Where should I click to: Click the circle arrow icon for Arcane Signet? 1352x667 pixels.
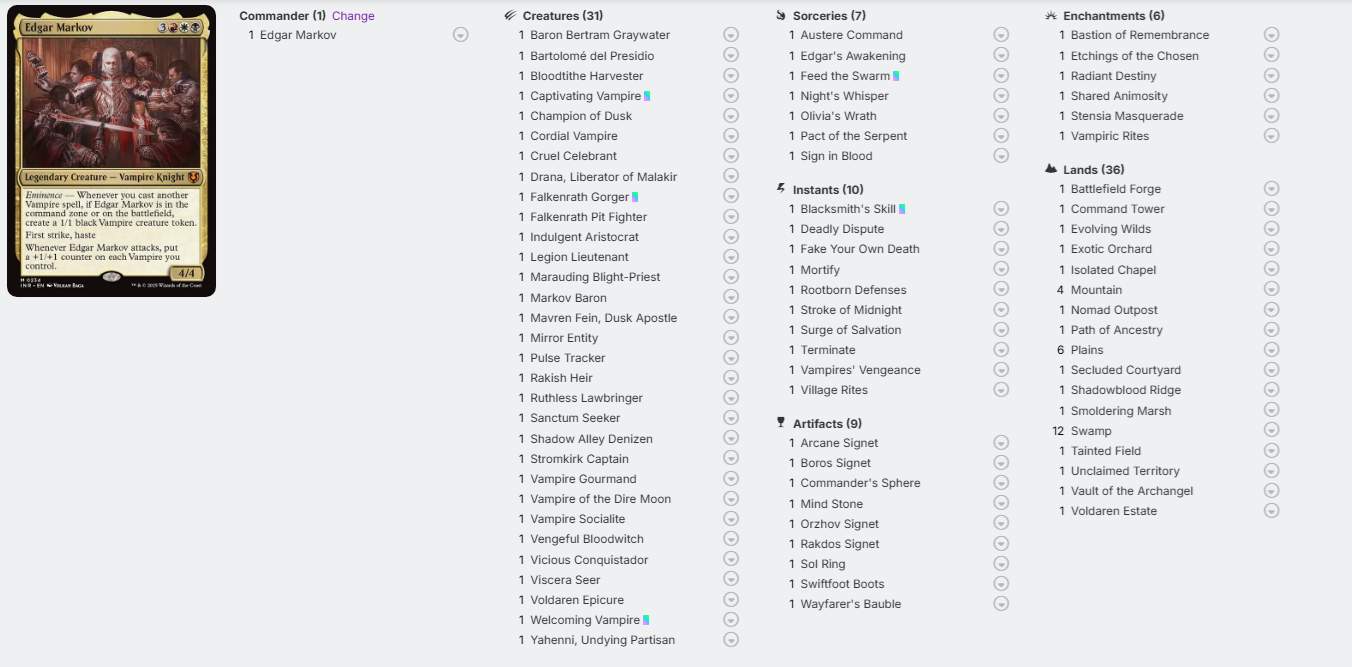pyautogui.click(x=1001, y=443)
